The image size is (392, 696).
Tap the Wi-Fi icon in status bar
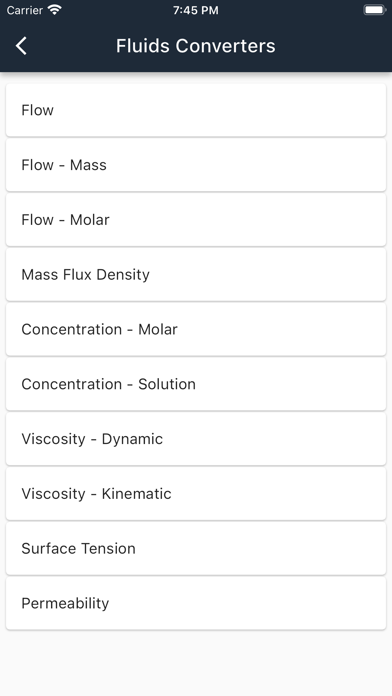click(x=55, y=10)
